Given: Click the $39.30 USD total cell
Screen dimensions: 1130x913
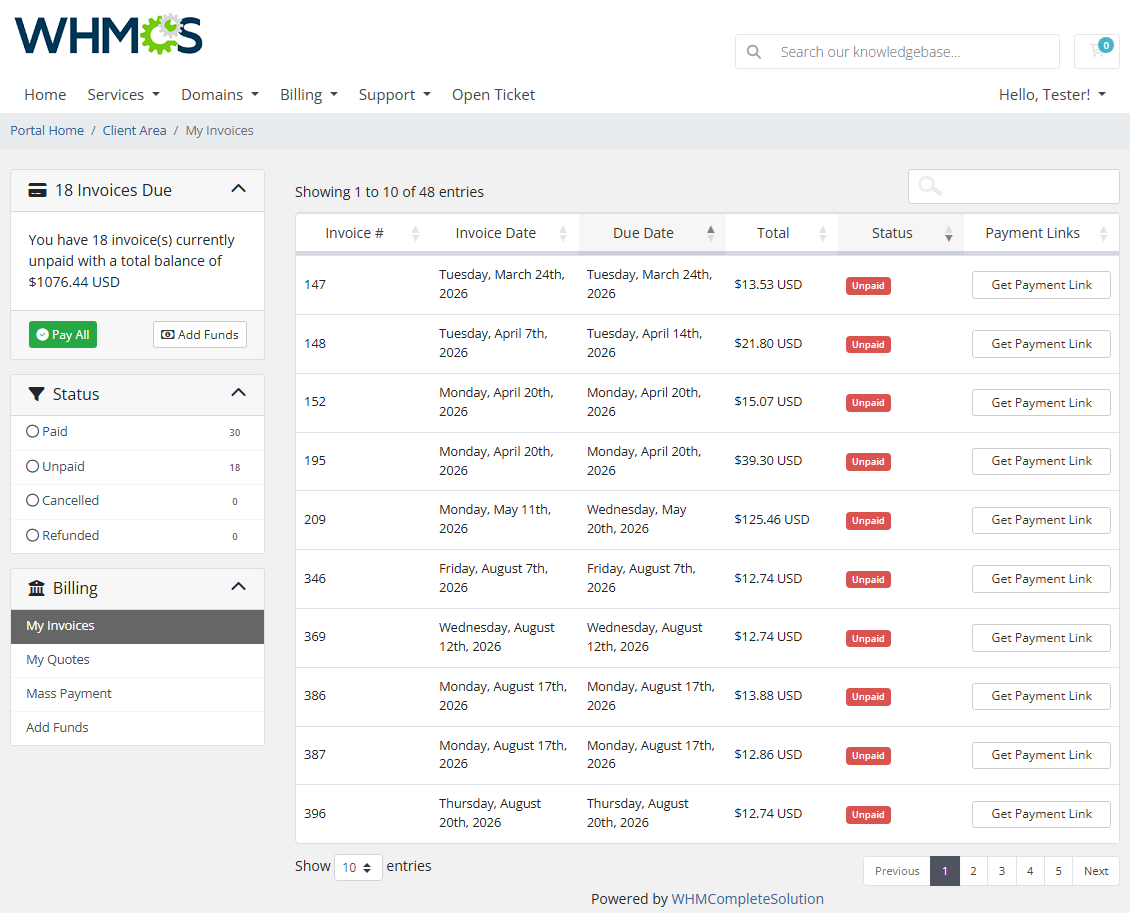Looking at the screenshot, I should click(x=768, y=460).
